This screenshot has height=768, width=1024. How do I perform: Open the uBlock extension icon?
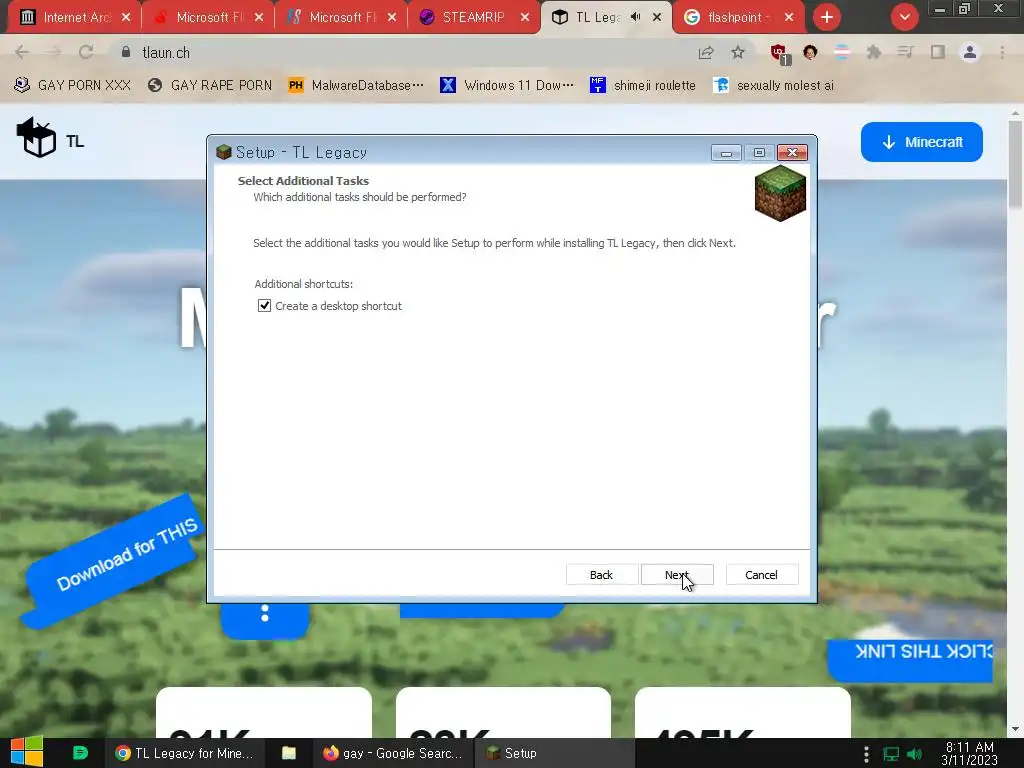(779, 54)
